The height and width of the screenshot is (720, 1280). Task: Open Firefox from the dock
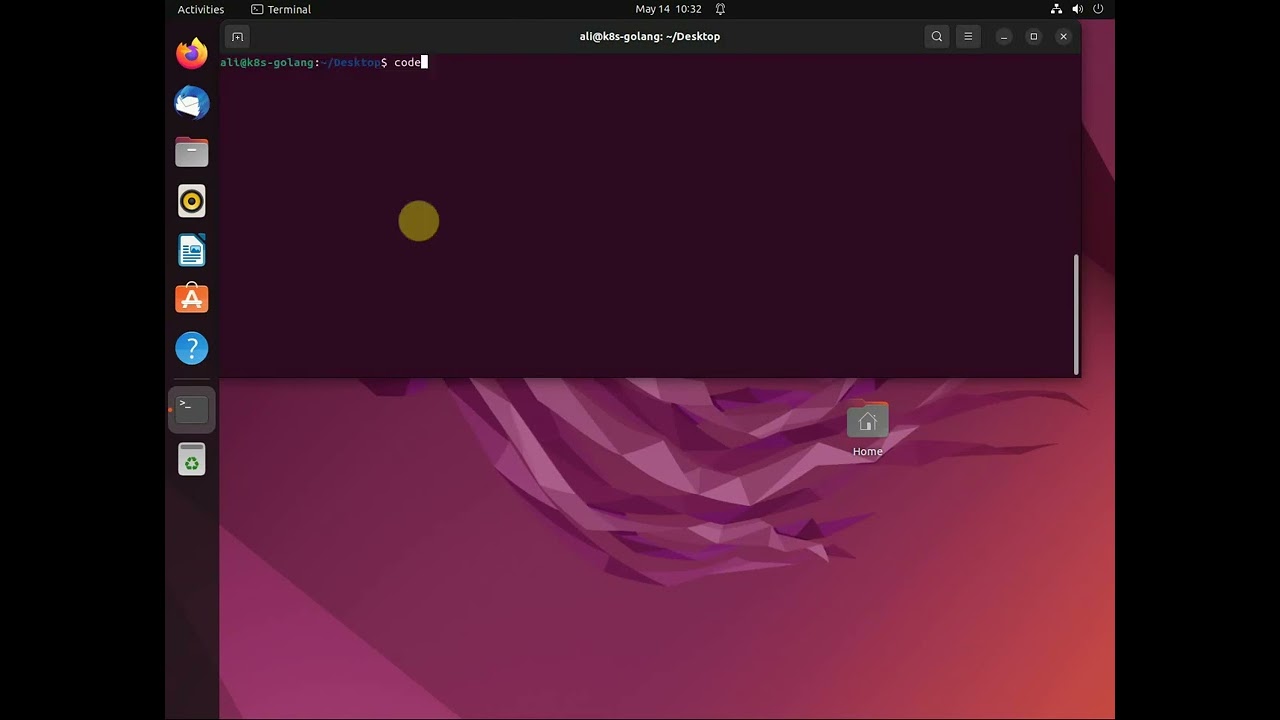(x=191, y=53)
